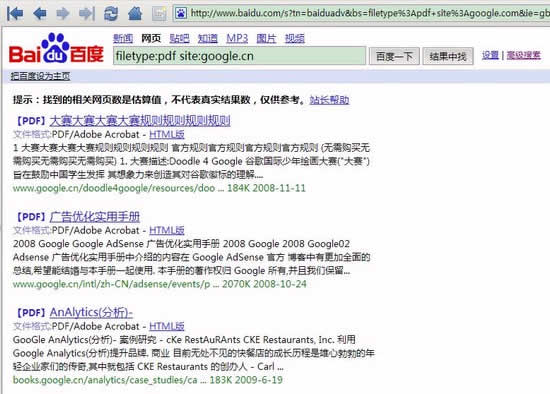Click the browser Forward arrow
Image resolution: width=550 pixels, height=394 pixels.
tap(63, 13)
